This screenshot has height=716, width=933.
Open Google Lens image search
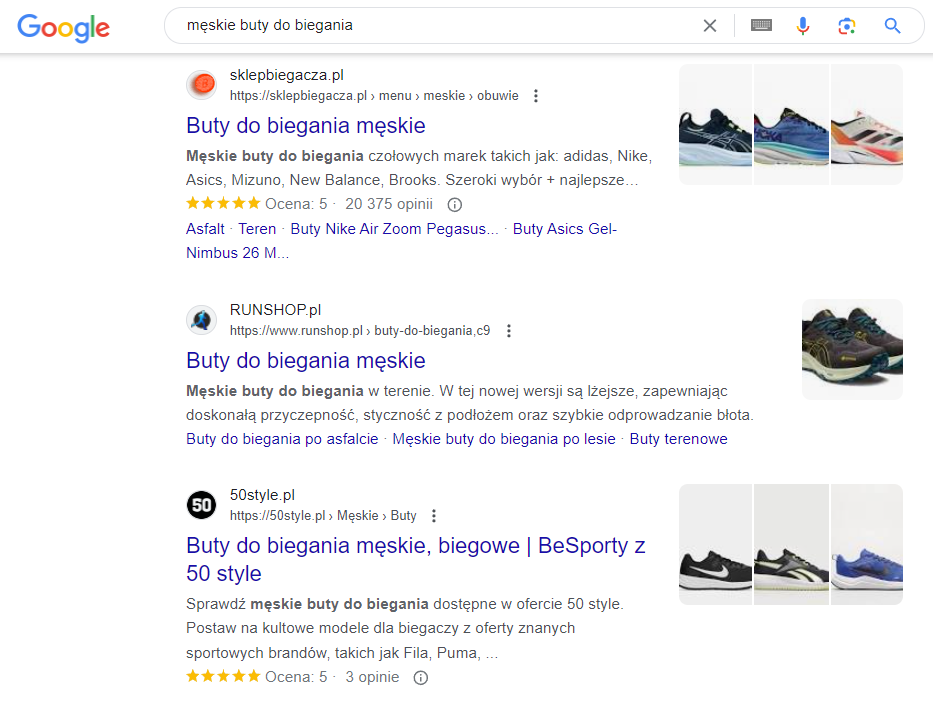847,26
